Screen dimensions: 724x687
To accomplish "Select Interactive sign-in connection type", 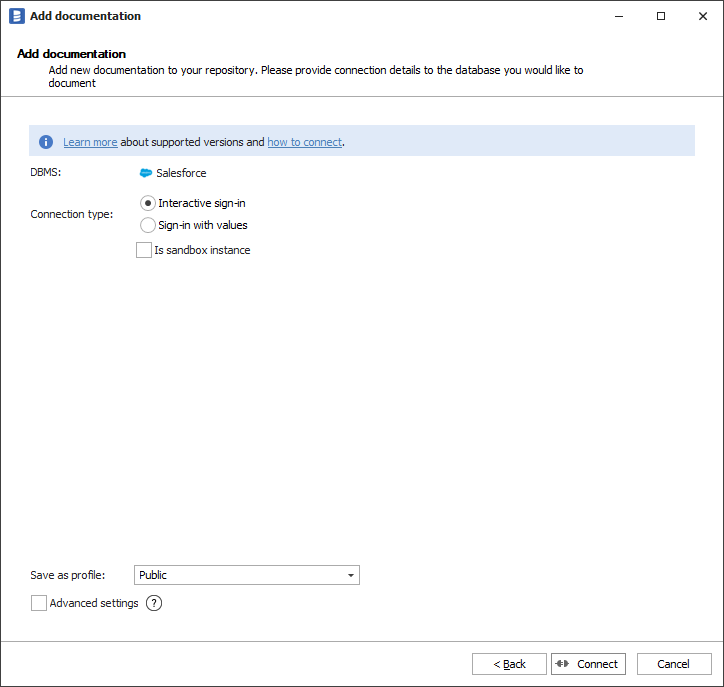I will 148,203.
